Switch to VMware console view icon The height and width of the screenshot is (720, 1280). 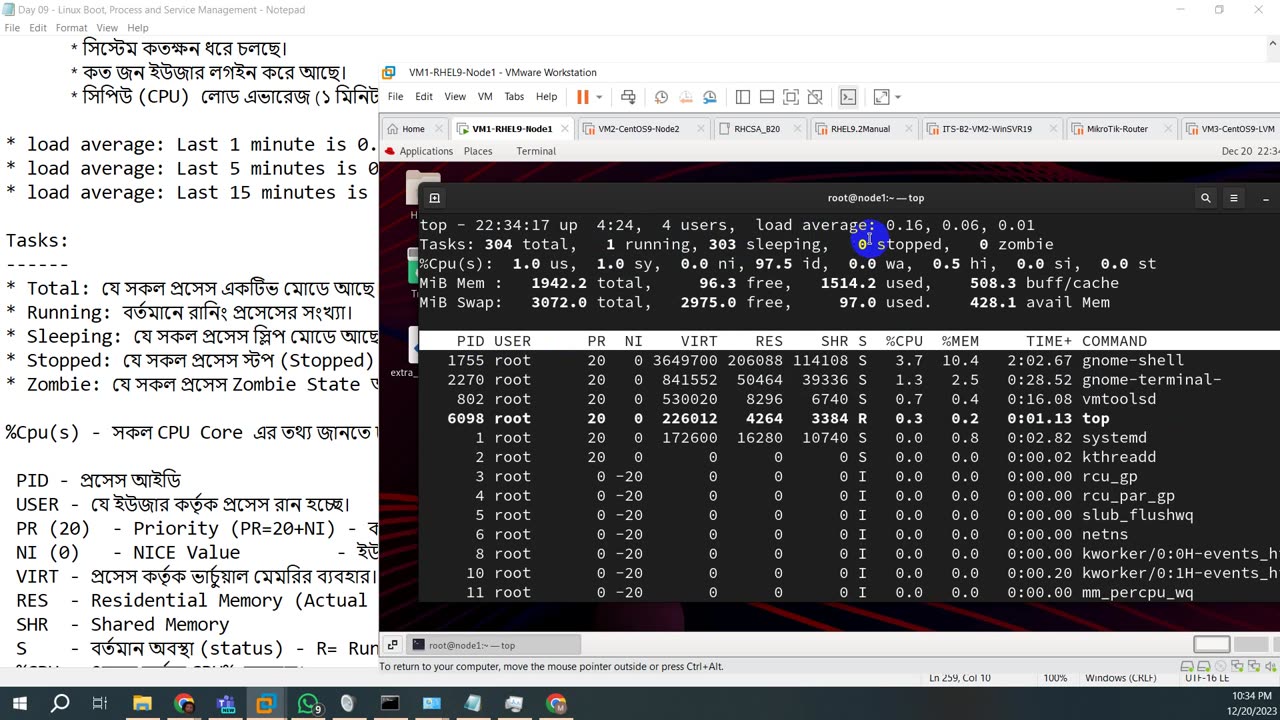pos(848,97)
